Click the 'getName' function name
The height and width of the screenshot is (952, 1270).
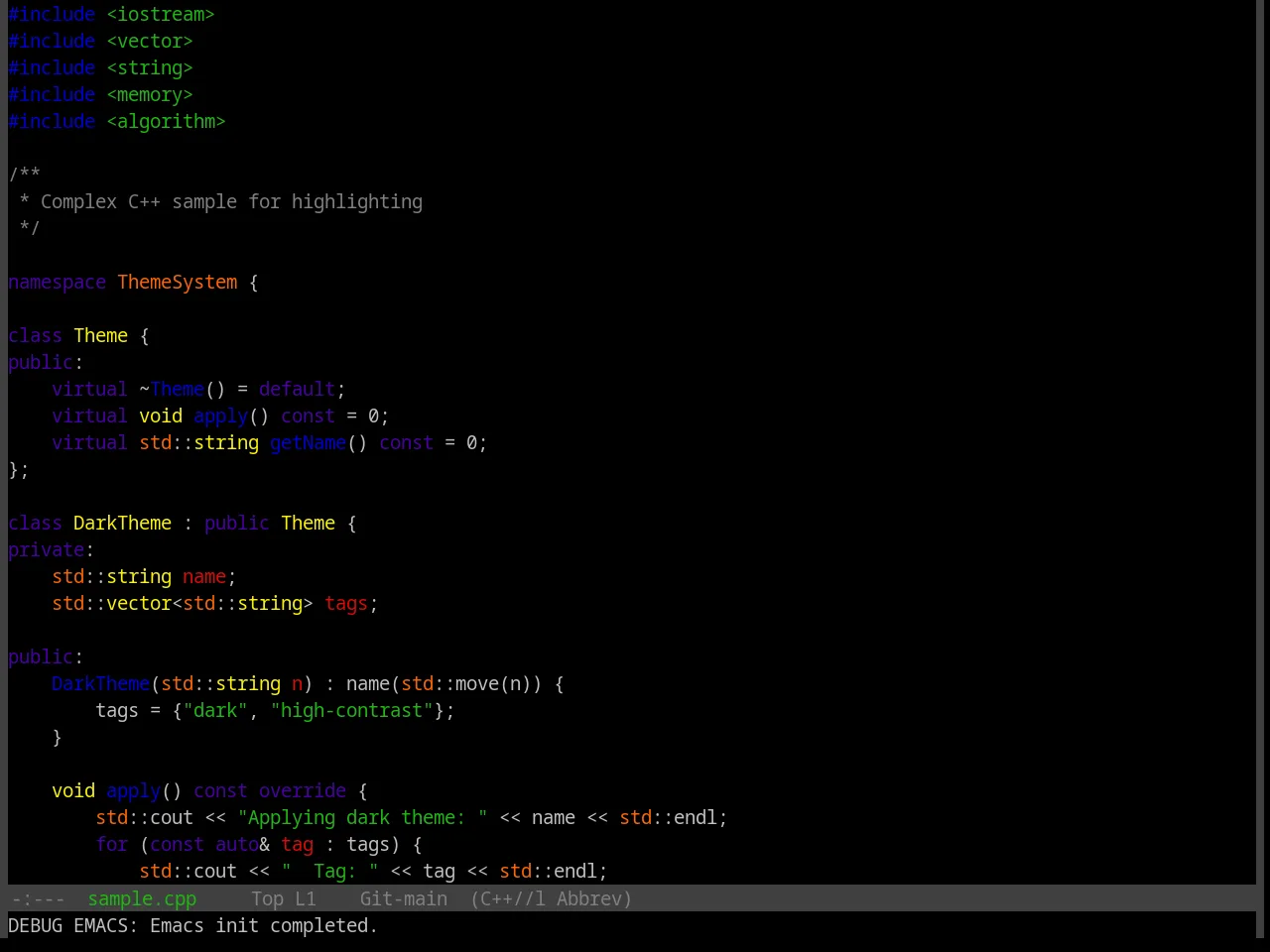(308, 443)
